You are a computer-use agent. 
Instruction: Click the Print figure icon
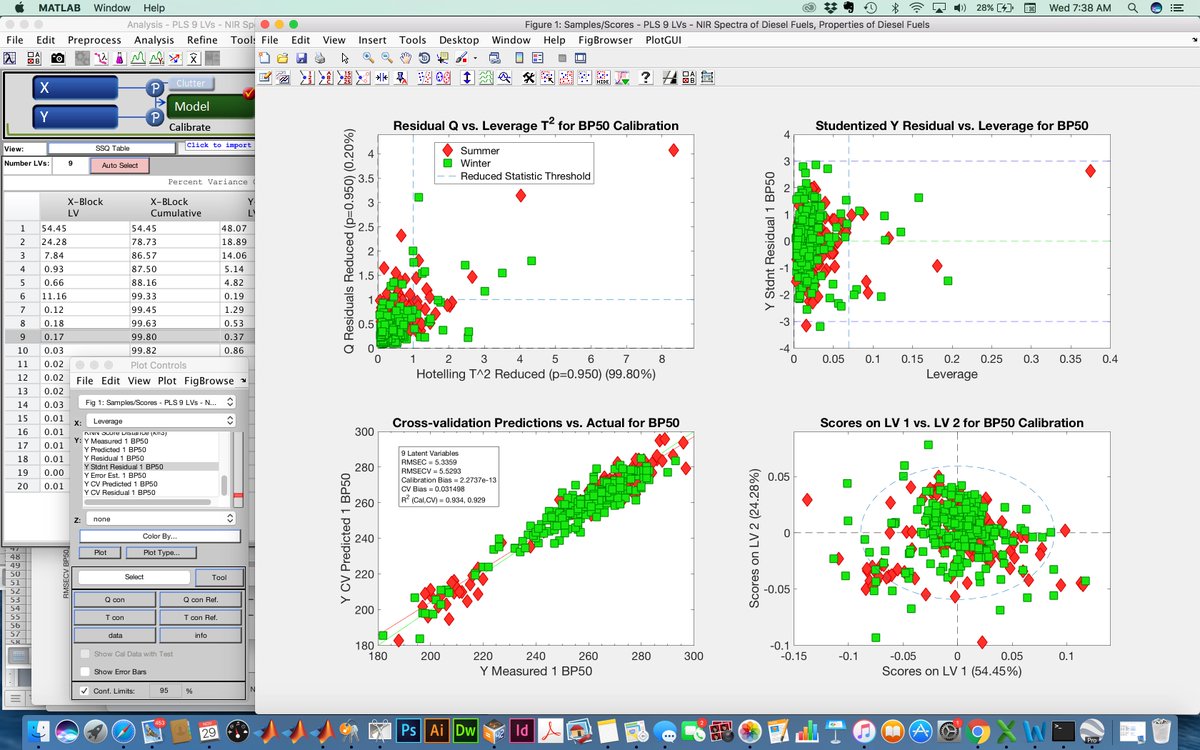[x=320, y=58]
